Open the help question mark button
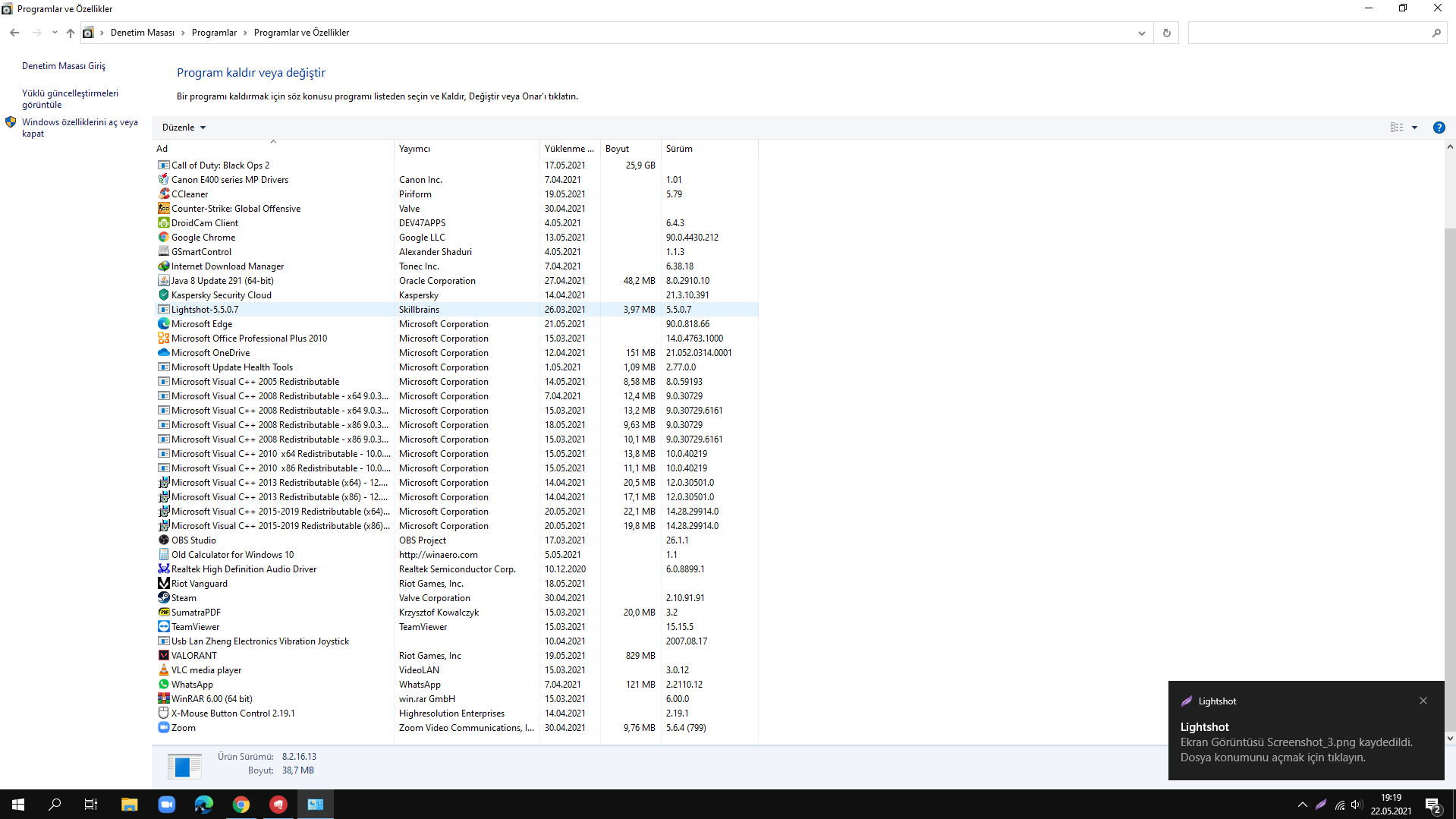 coord(1439,128)
